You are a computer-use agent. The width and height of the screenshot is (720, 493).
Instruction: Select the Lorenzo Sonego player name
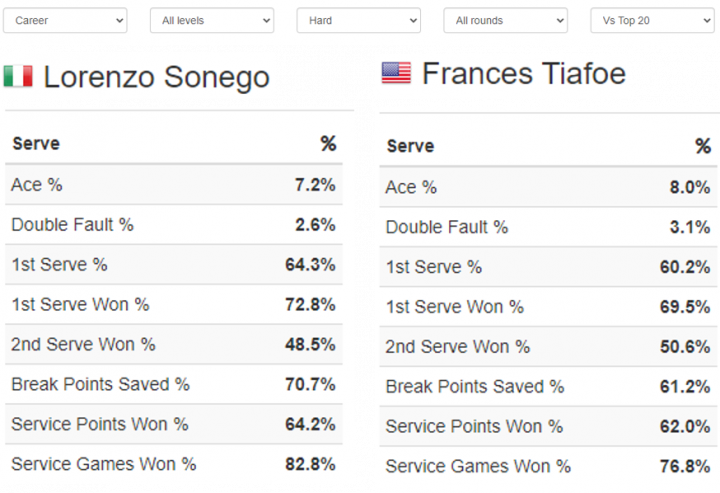[157, 77]
